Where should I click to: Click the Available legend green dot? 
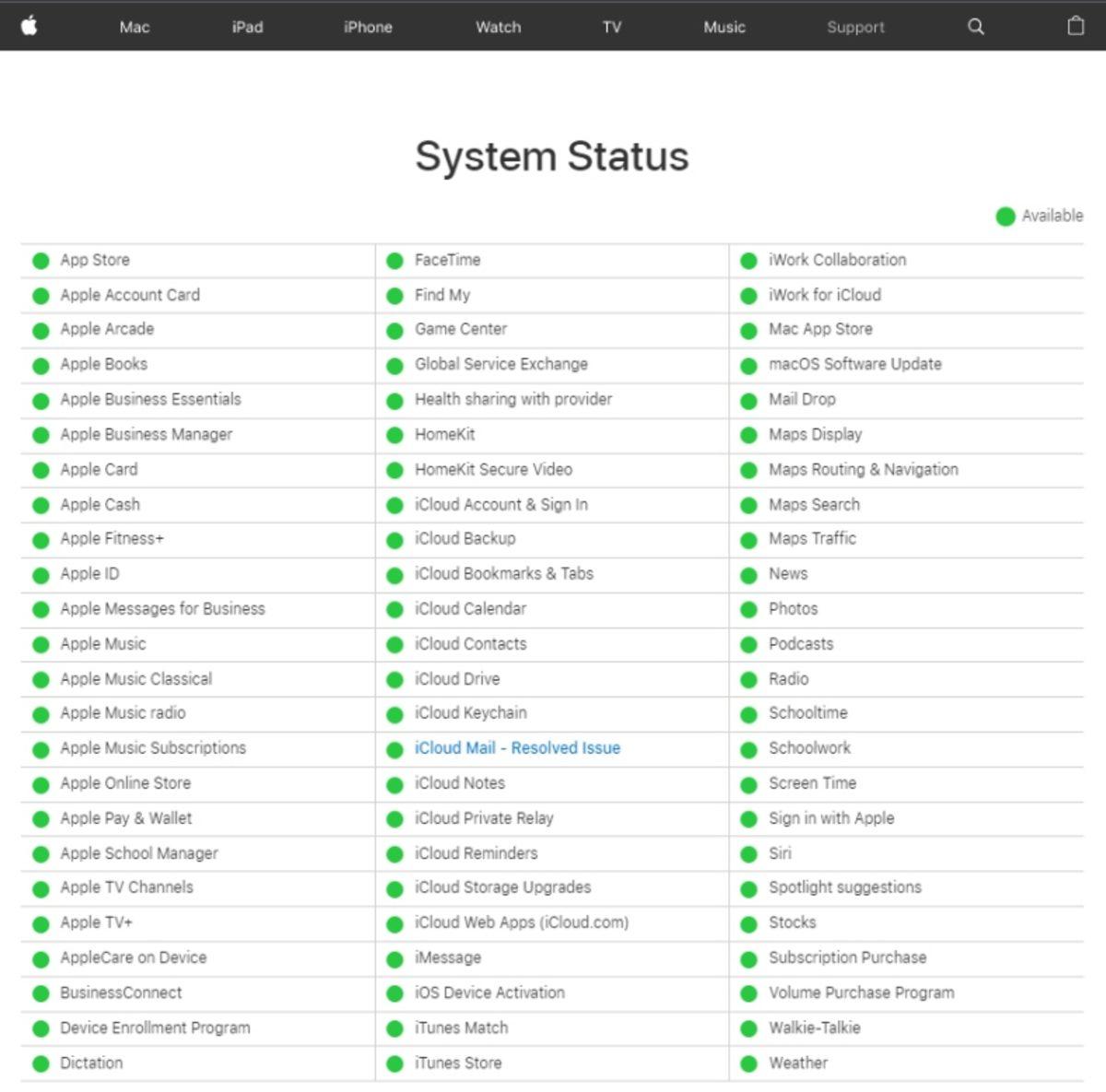point(1006,216)
